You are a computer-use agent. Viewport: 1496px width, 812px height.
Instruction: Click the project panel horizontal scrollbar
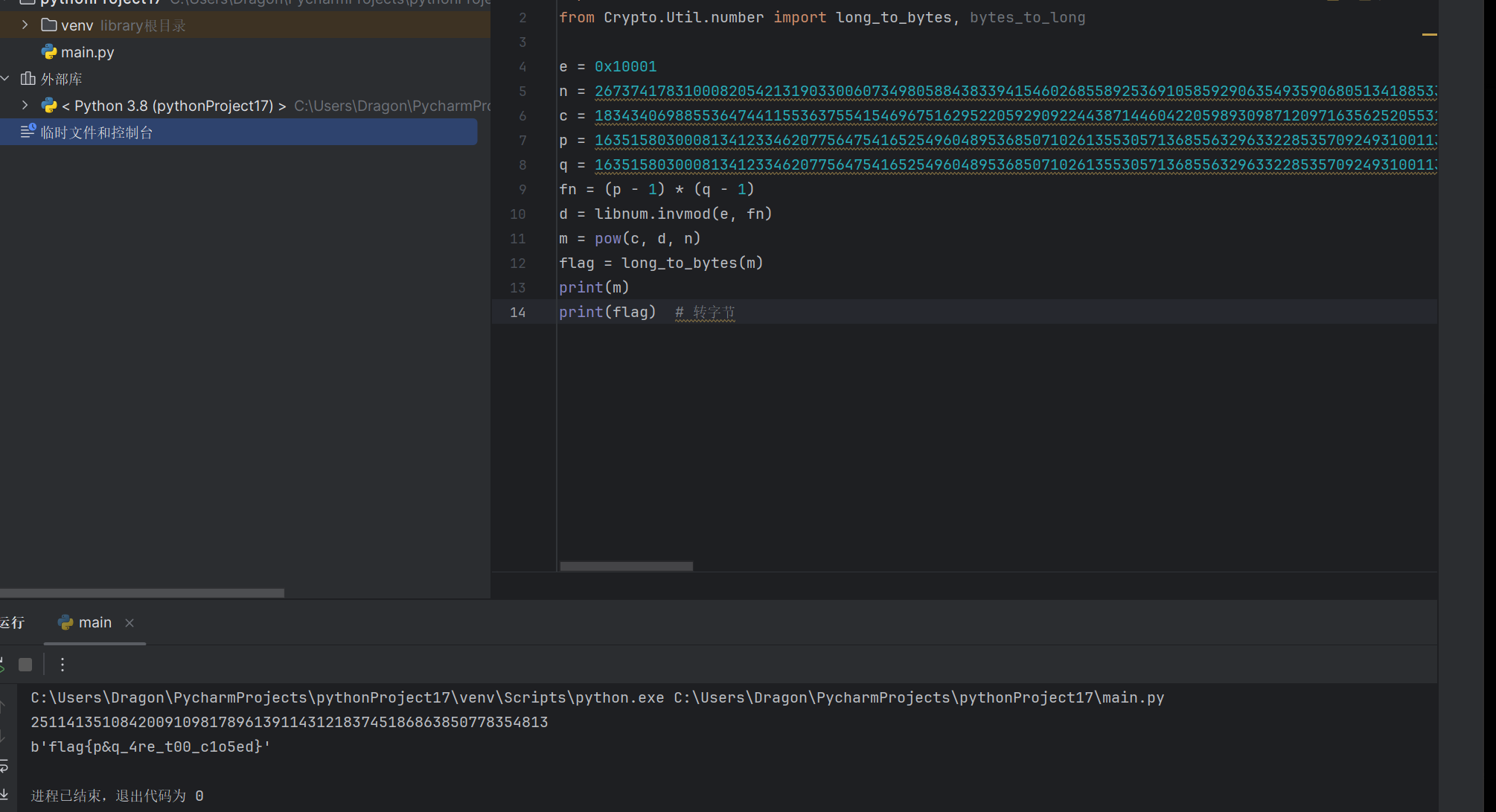pos(141,593)
